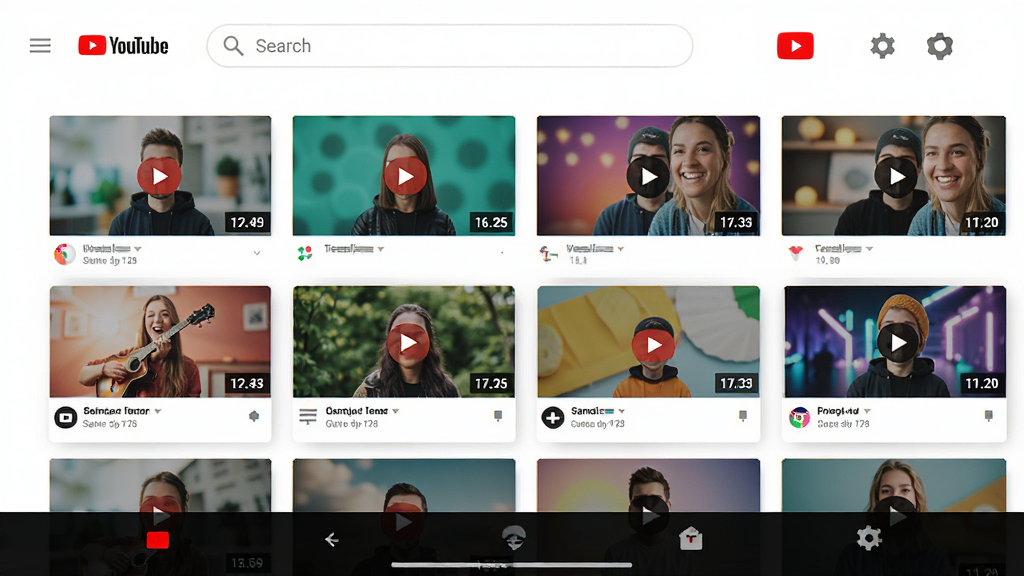Click pin icon on Soincee Iortor card
This screenshot has width=1024, height=576.
pyautogui.click(x=254, y=416)
